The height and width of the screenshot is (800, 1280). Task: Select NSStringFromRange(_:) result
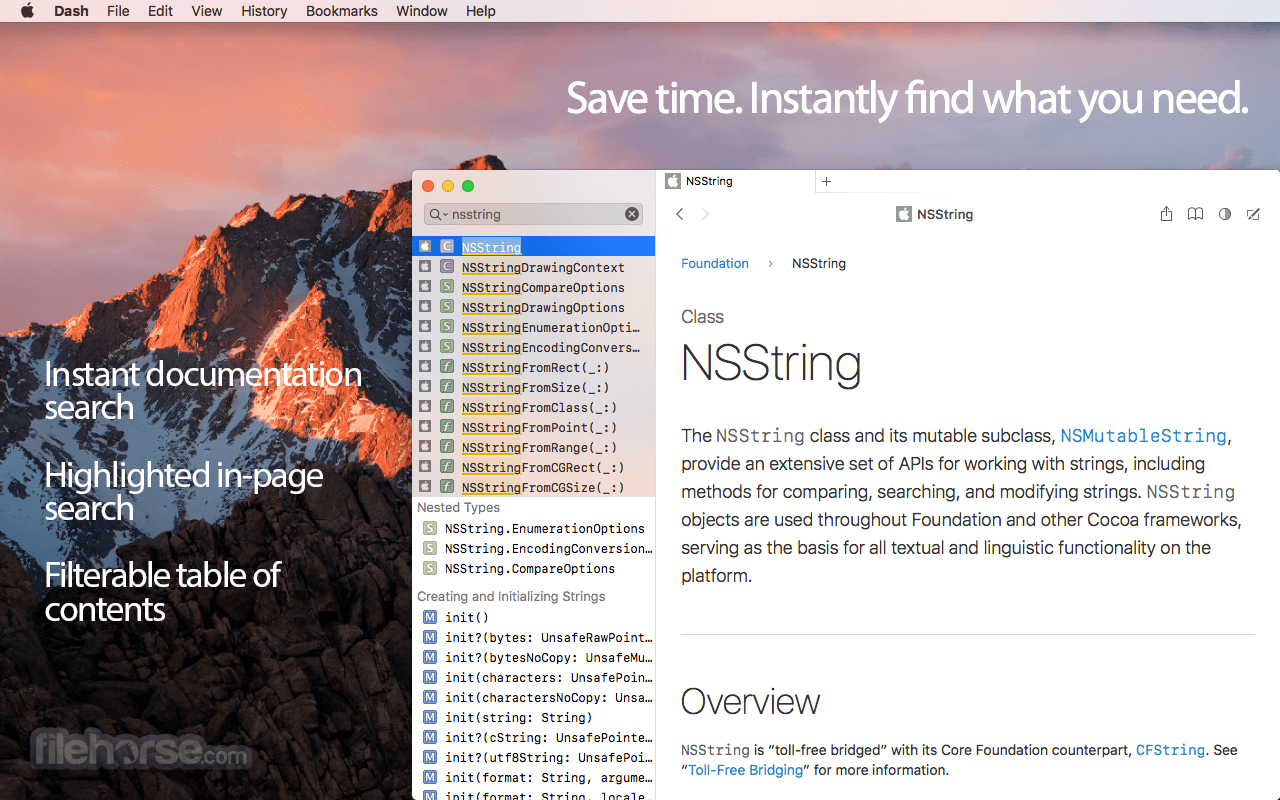pyautogui.click(x=534, y=447)
